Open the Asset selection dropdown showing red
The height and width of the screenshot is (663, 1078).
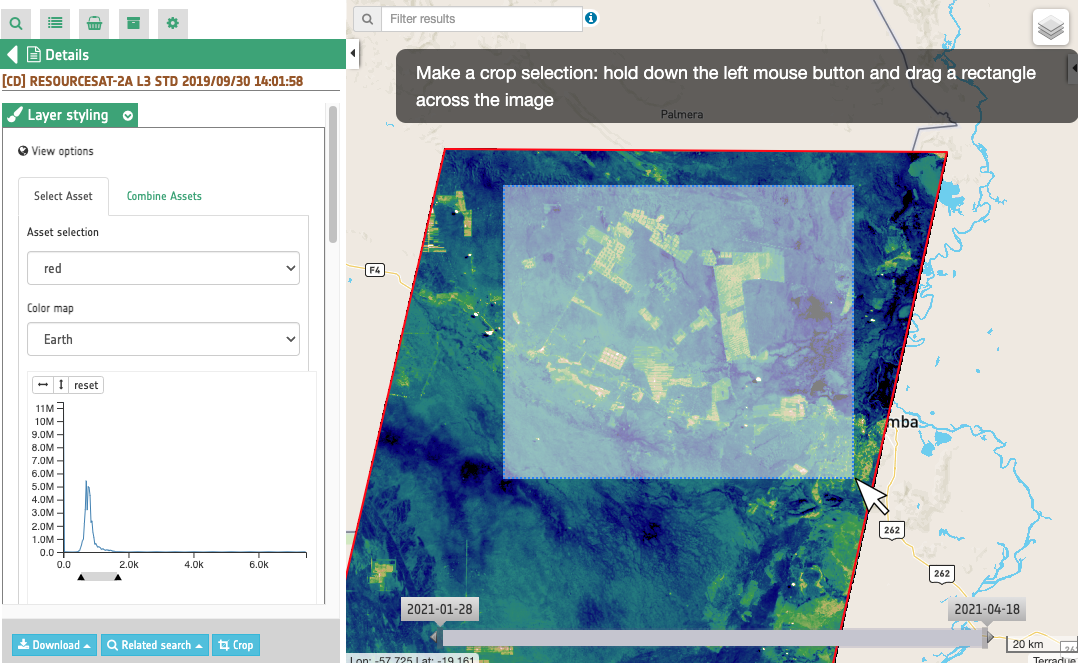[x=163, y=268]
